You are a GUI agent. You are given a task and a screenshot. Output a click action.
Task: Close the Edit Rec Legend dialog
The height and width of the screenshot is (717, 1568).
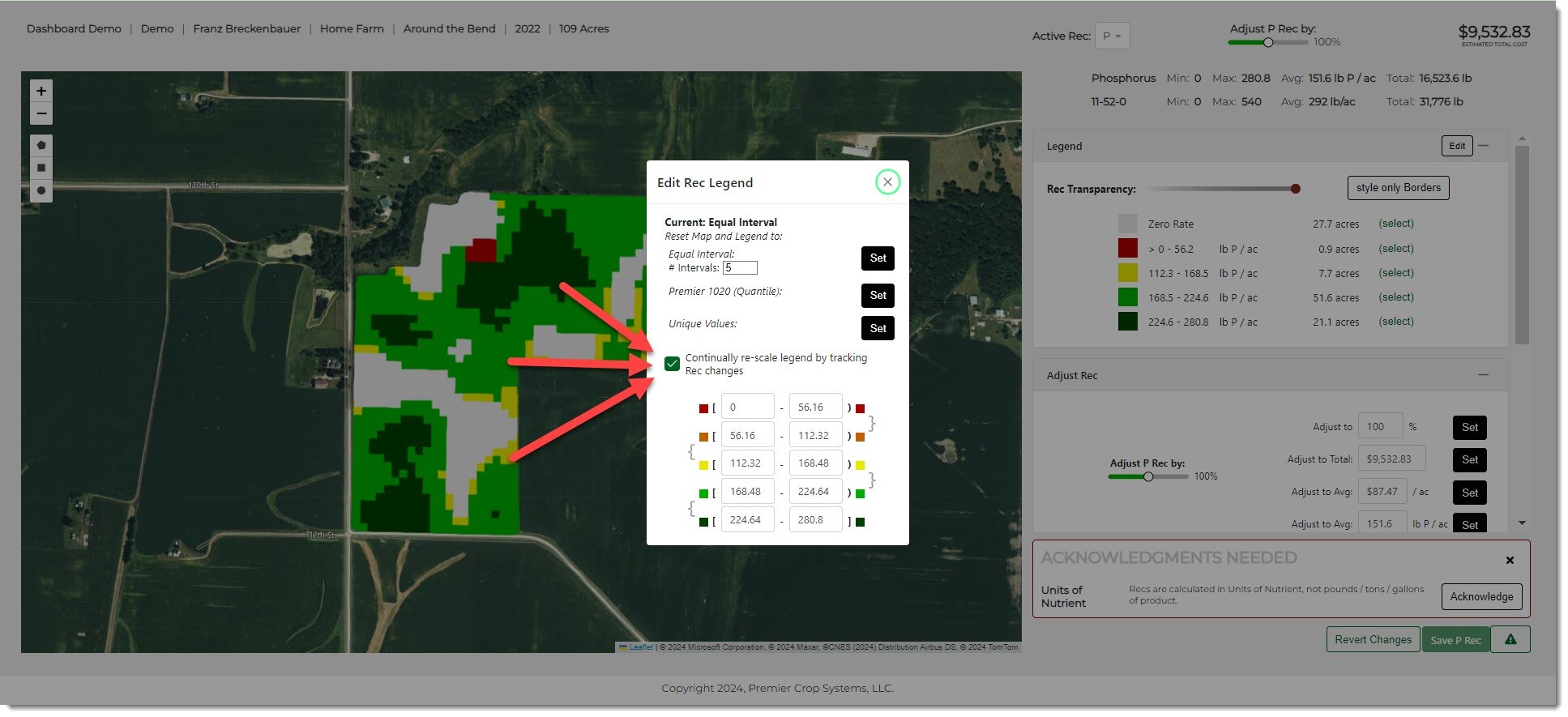pos(887,182)
